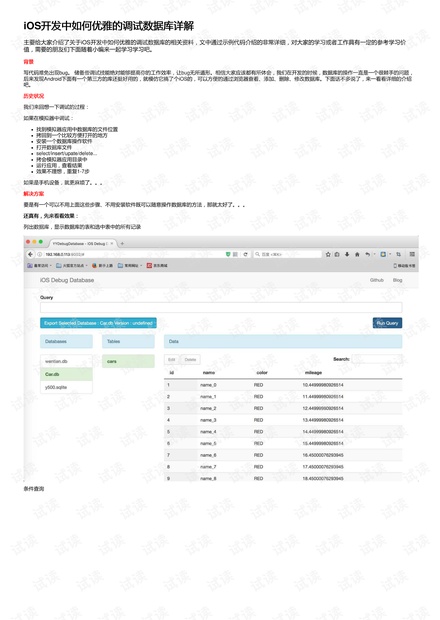Click the Edit button above the table

[x=172, y=359]
